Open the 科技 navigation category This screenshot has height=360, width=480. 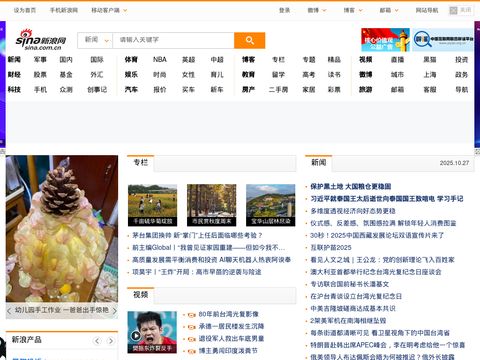pos(14,90)
